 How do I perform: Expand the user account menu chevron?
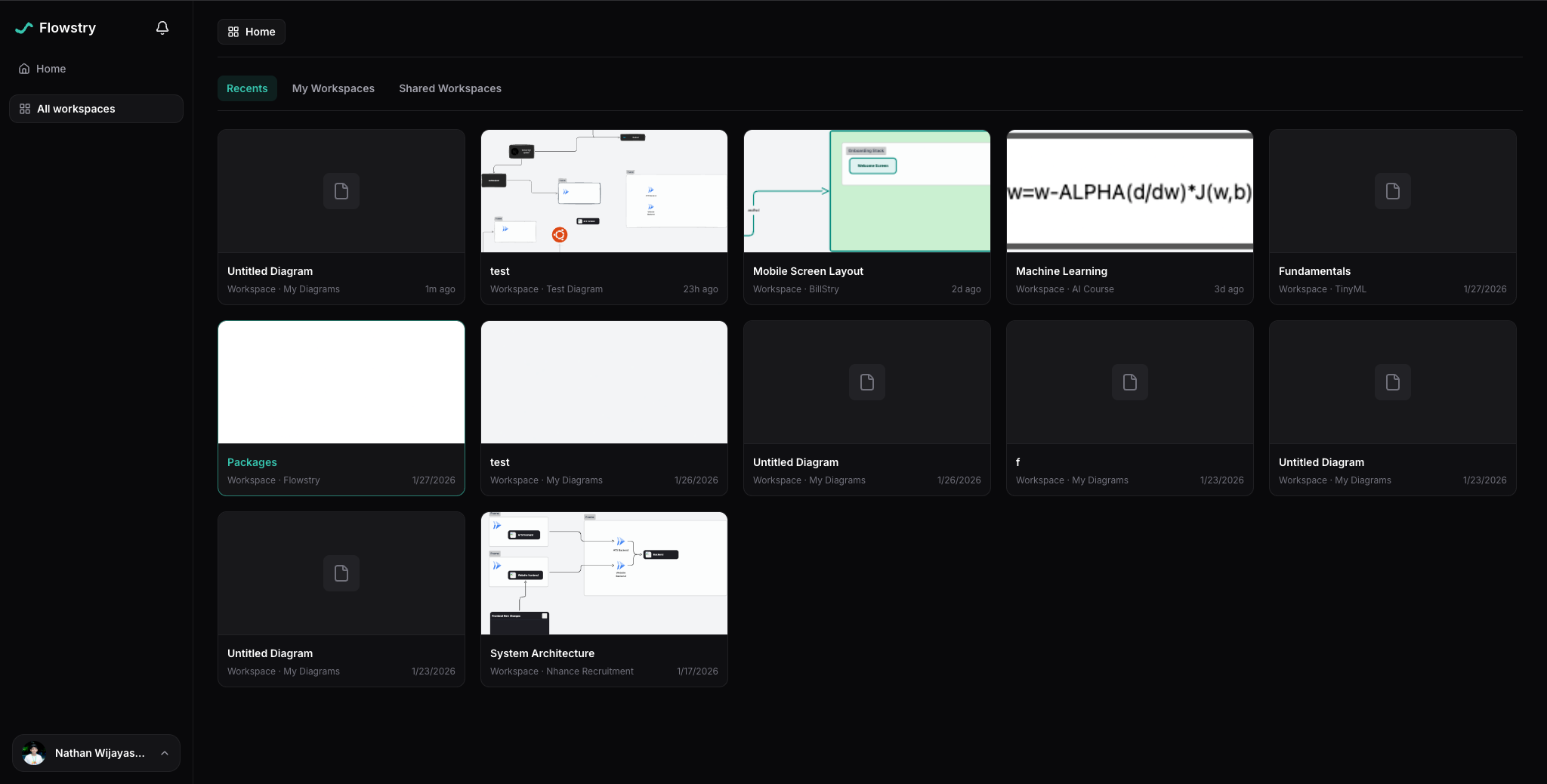(165, 753)
